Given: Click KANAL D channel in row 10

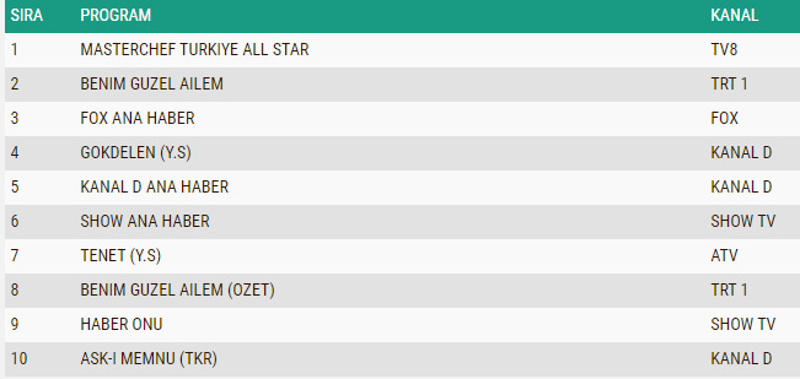Looking at the screenshot, I should (x=741, y=359).
